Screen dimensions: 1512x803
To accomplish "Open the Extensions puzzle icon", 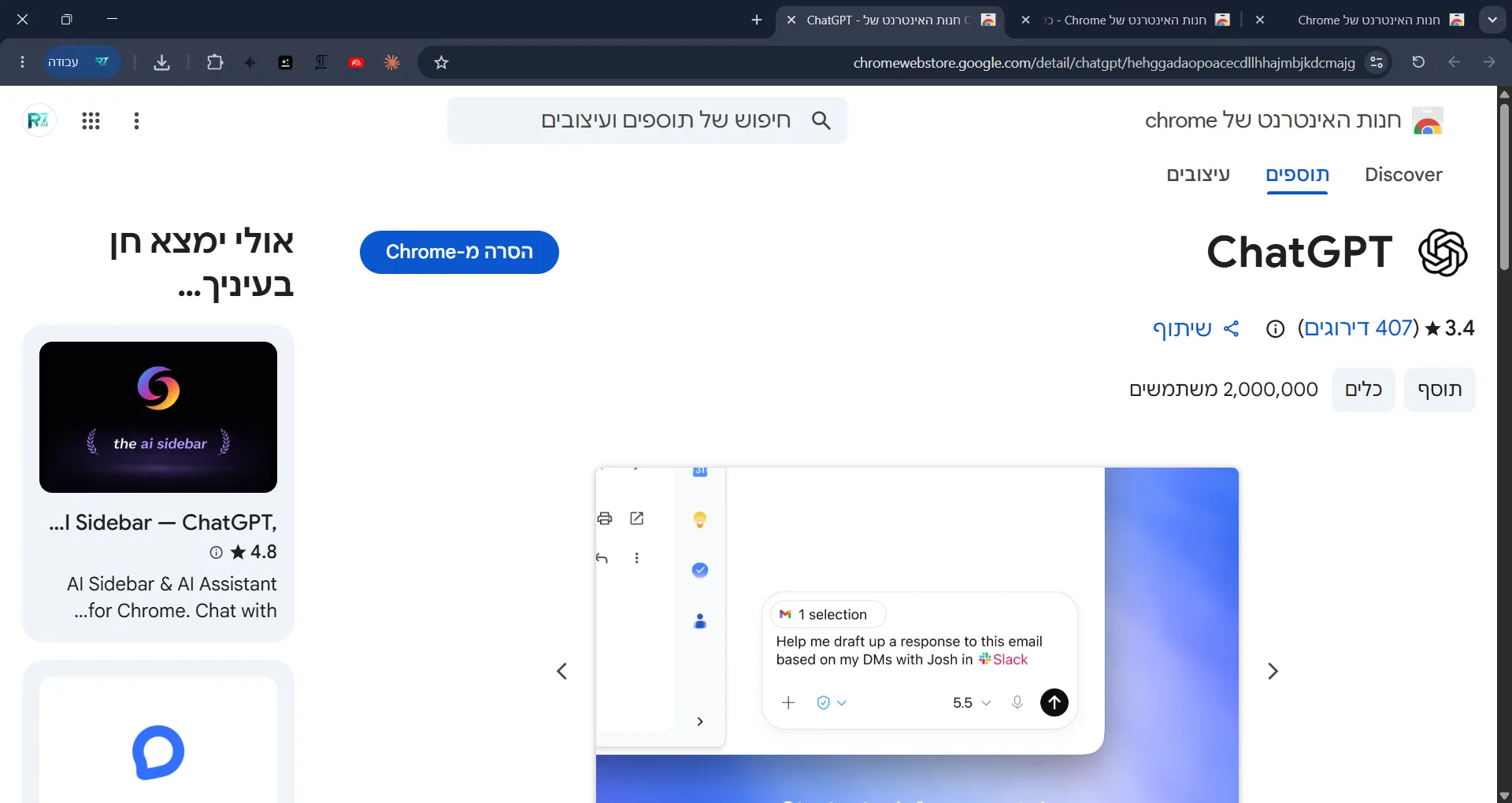I will pos(214,62).
